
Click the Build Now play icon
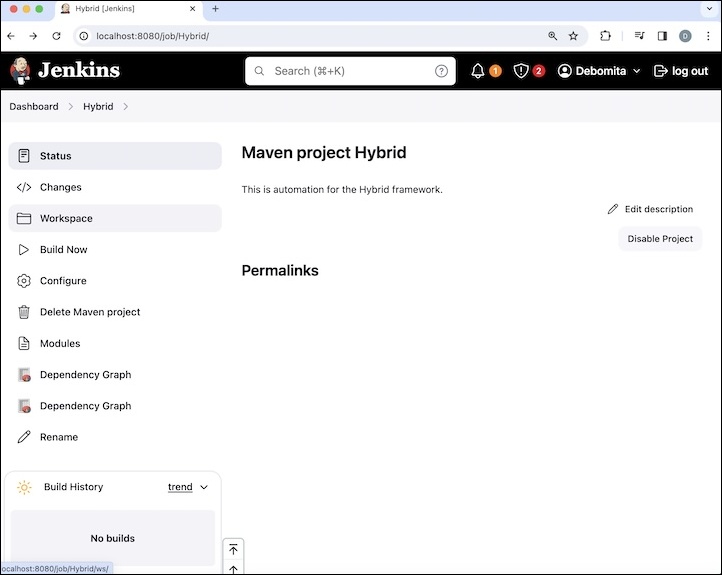[x=24, y=250]
